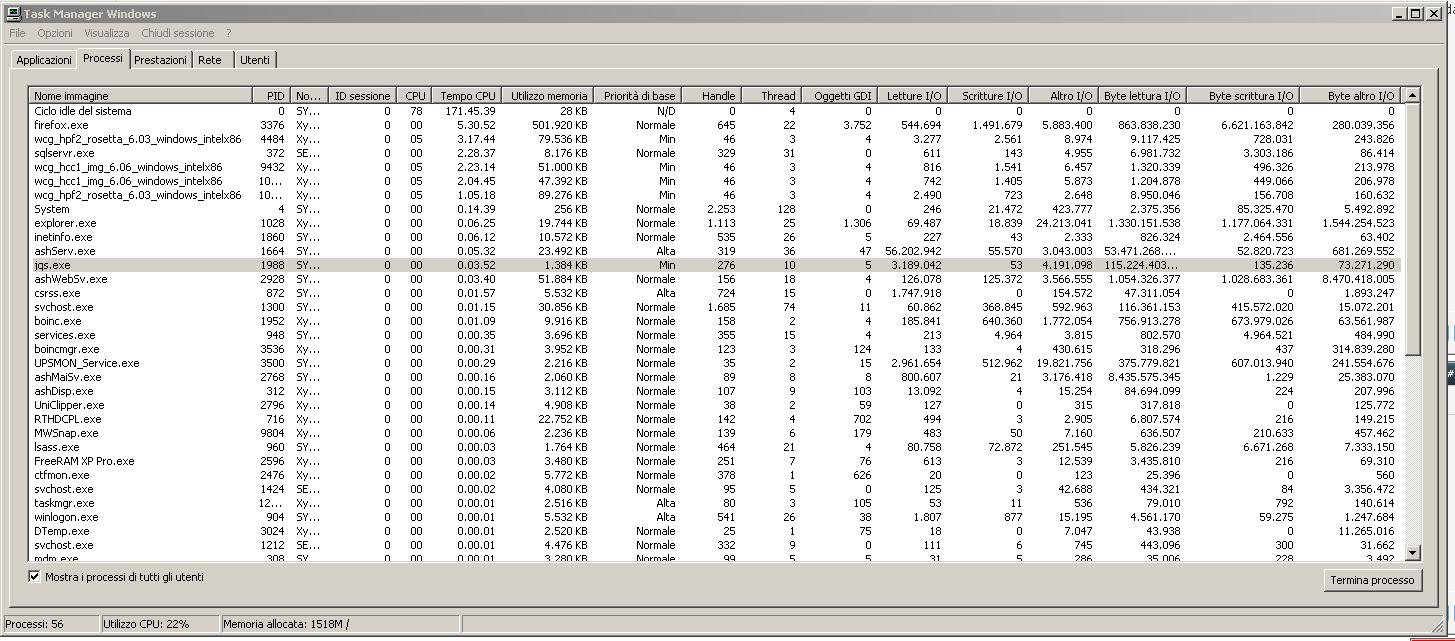Sort by Nome immagine column header
1455x641 pixels.
[140, 96]
